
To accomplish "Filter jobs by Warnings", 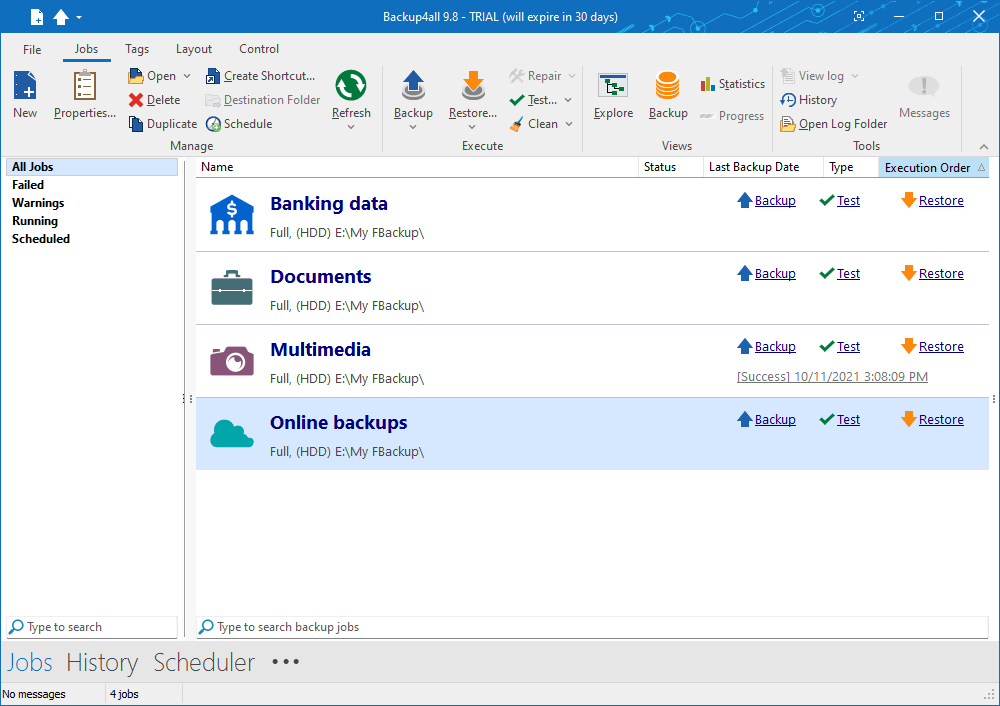I will tap(38, 203).
